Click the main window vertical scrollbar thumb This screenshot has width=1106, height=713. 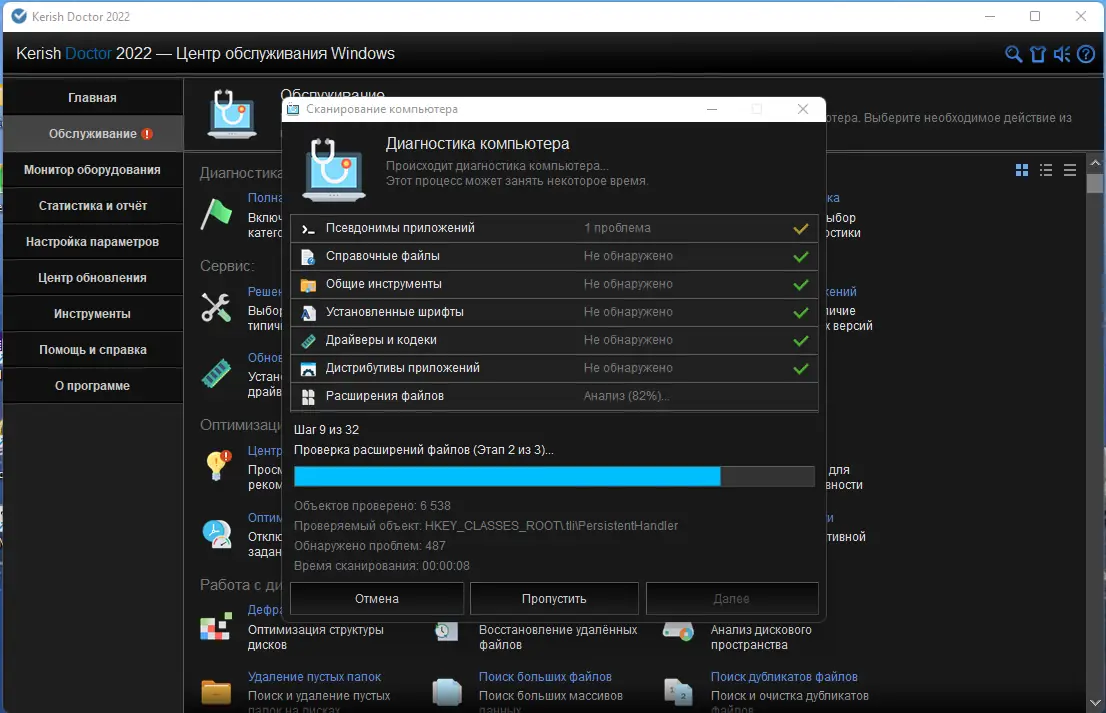pos(1095,183)
